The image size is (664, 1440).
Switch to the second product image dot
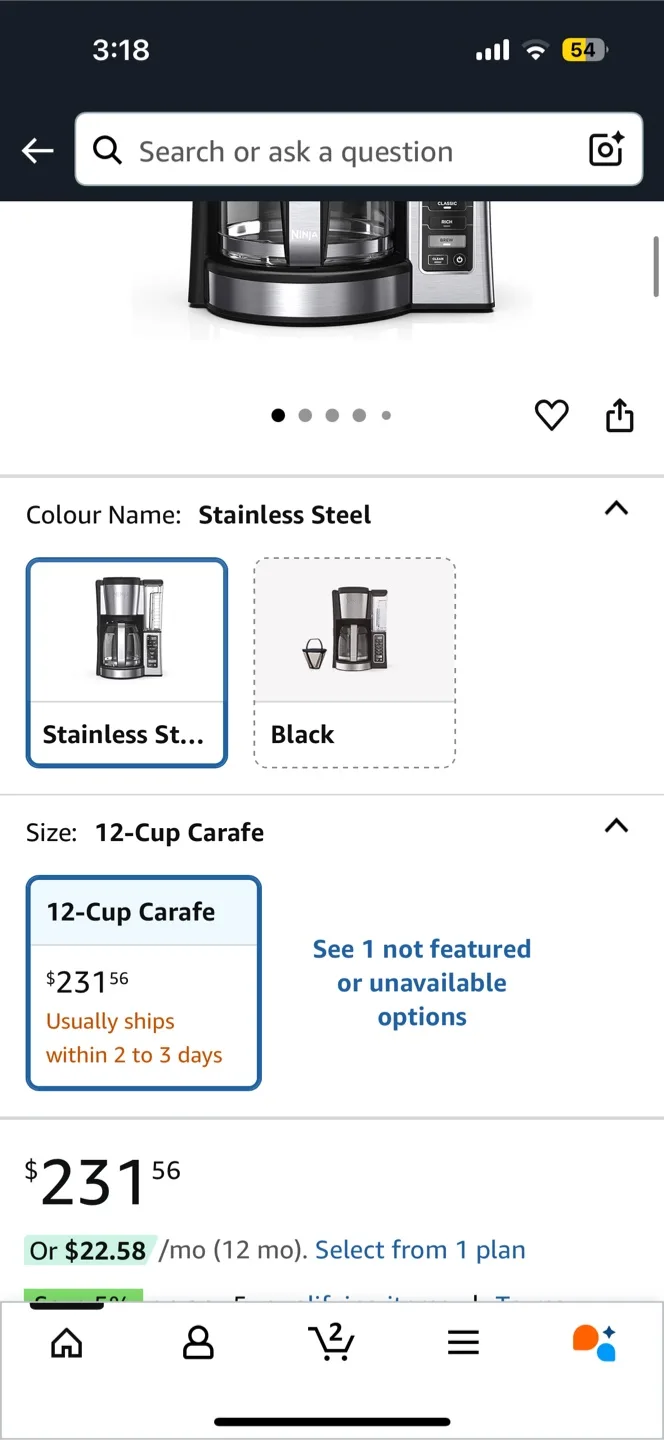tap(306, 415)
